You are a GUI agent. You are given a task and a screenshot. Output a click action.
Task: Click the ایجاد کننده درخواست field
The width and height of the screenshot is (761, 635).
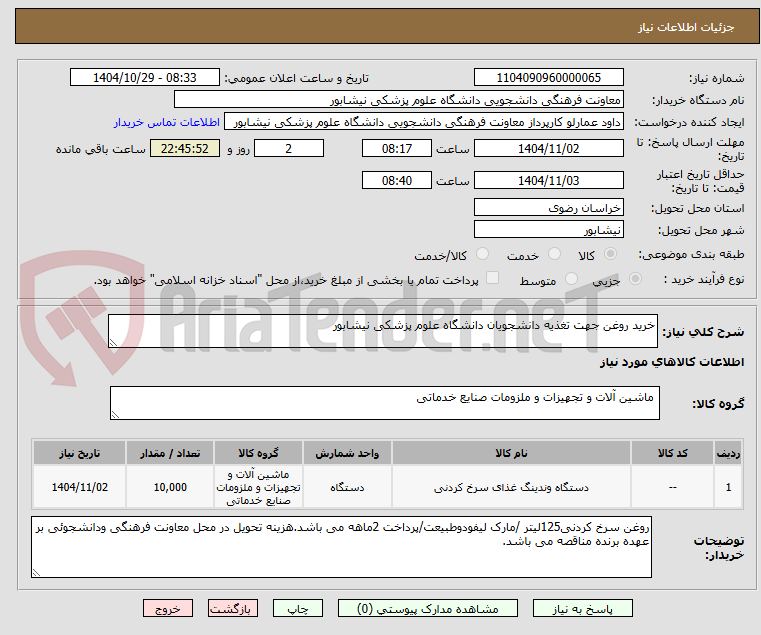click(424, 122)
